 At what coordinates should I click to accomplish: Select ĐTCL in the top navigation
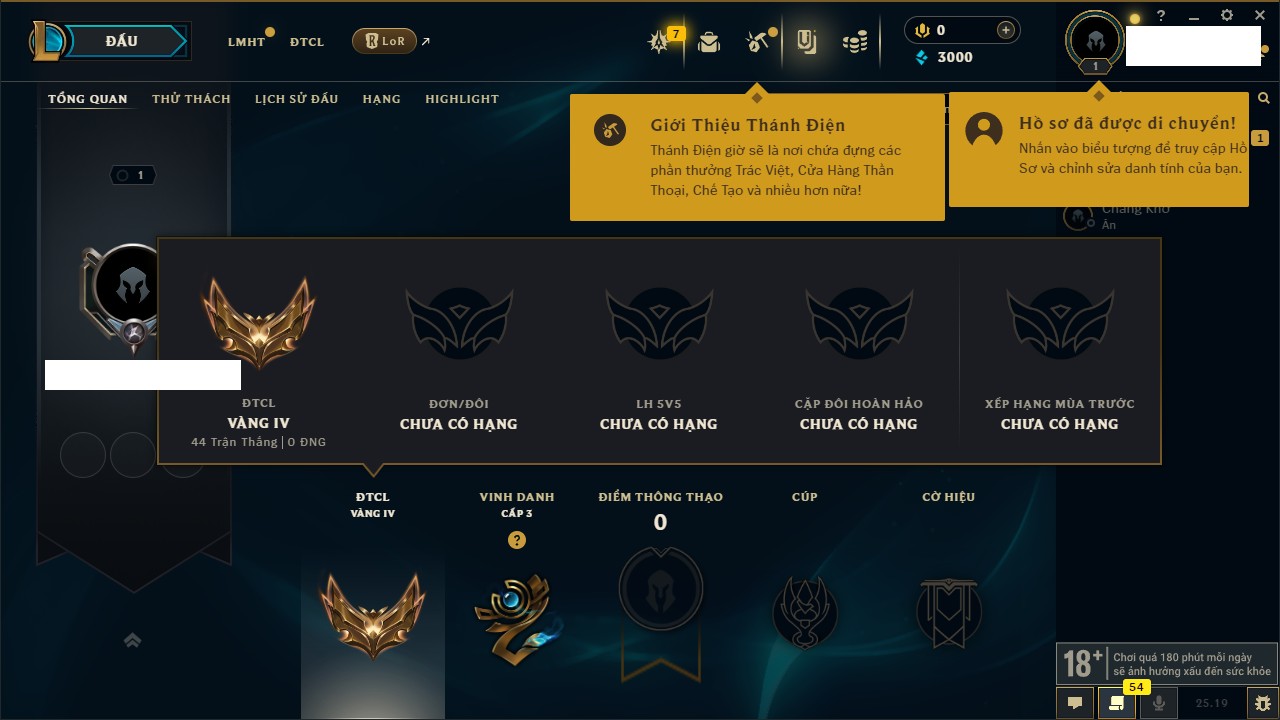pos(307,42)
